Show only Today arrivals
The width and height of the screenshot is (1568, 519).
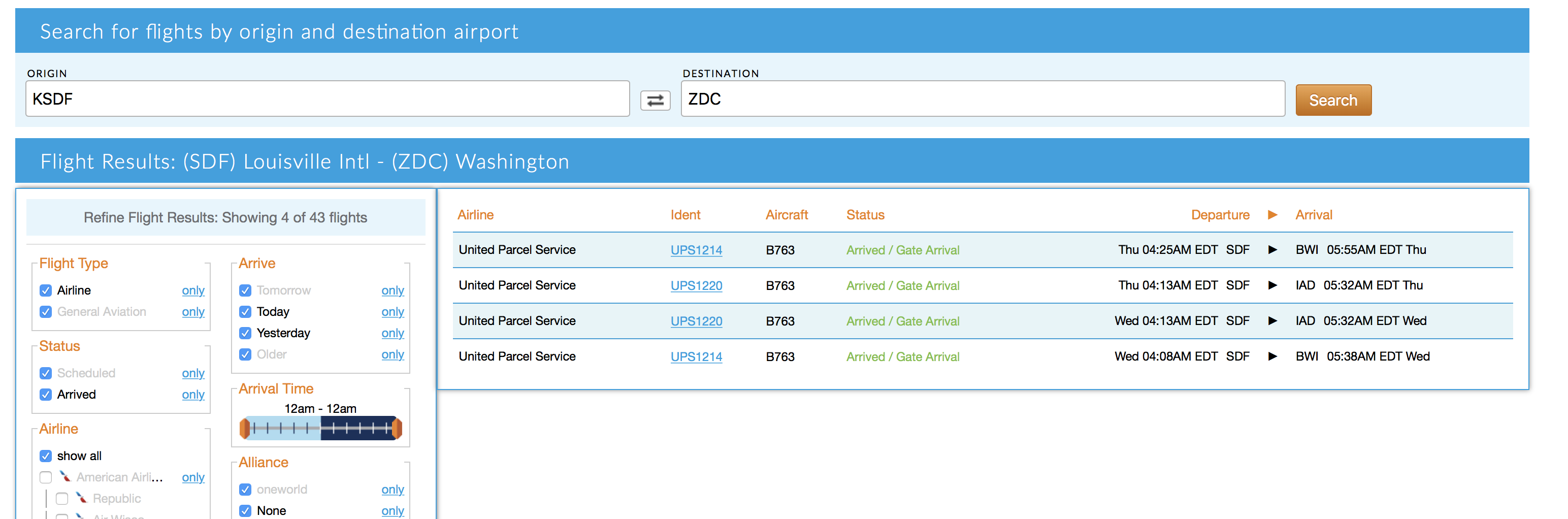click(392, 311)
